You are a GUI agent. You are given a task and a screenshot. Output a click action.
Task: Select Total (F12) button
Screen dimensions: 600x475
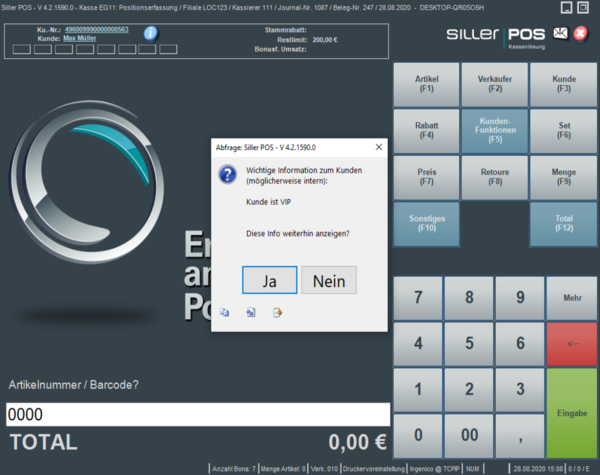coord(563,224)
